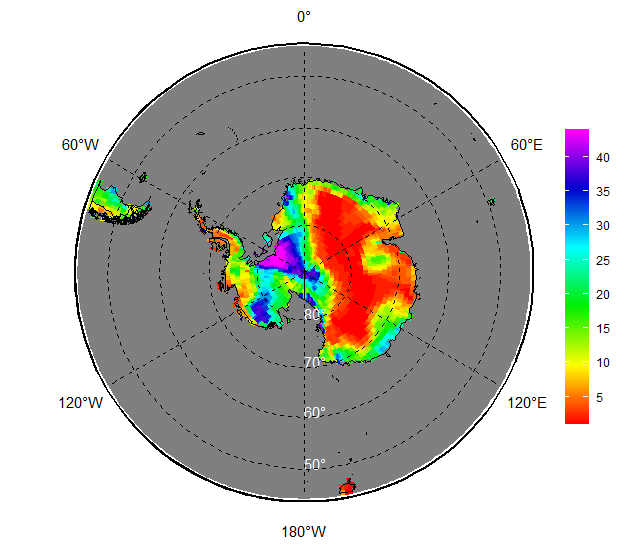Image resolution: width=625 pixels, height=552 pixels.
Task: Click the 60°W longitude label
Action: click(80, 145)
